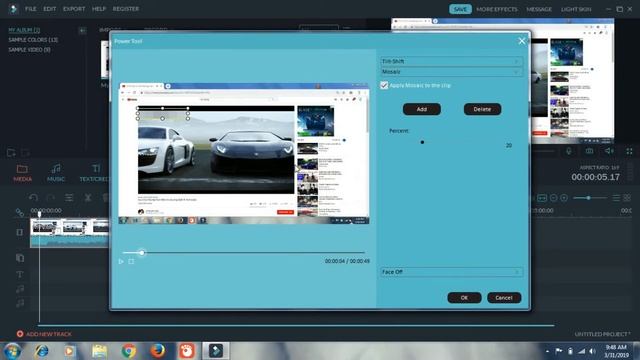This screenshot has width=640, height=360.
Task: Click the first music track icon
Action: point(20,289)
